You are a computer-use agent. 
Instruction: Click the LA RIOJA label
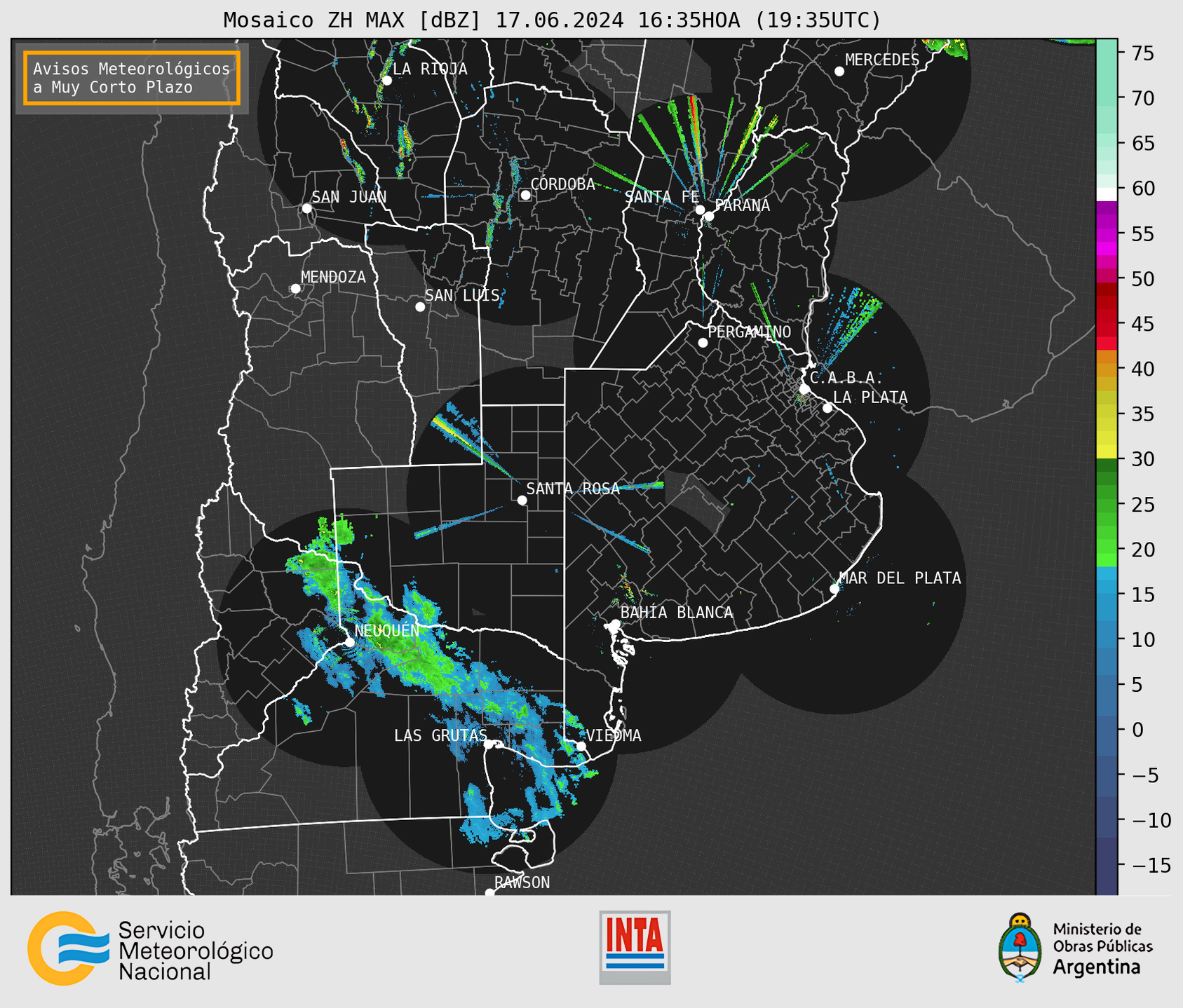[430, 69]
